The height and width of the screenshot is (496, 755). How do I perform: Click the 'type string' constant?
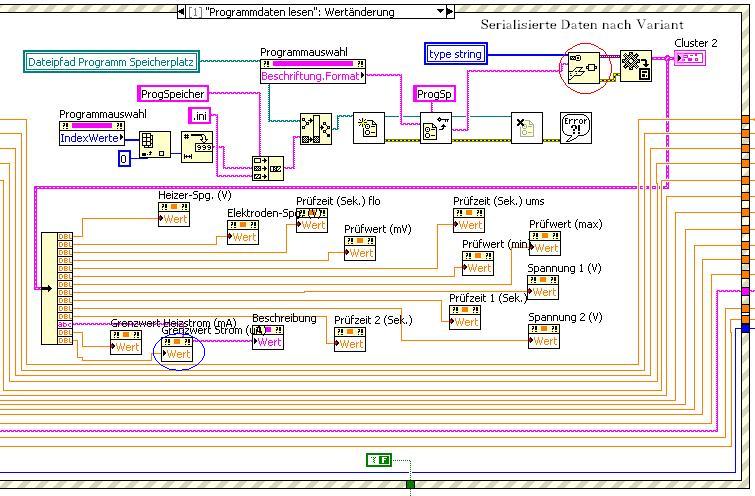coord(456,54)
